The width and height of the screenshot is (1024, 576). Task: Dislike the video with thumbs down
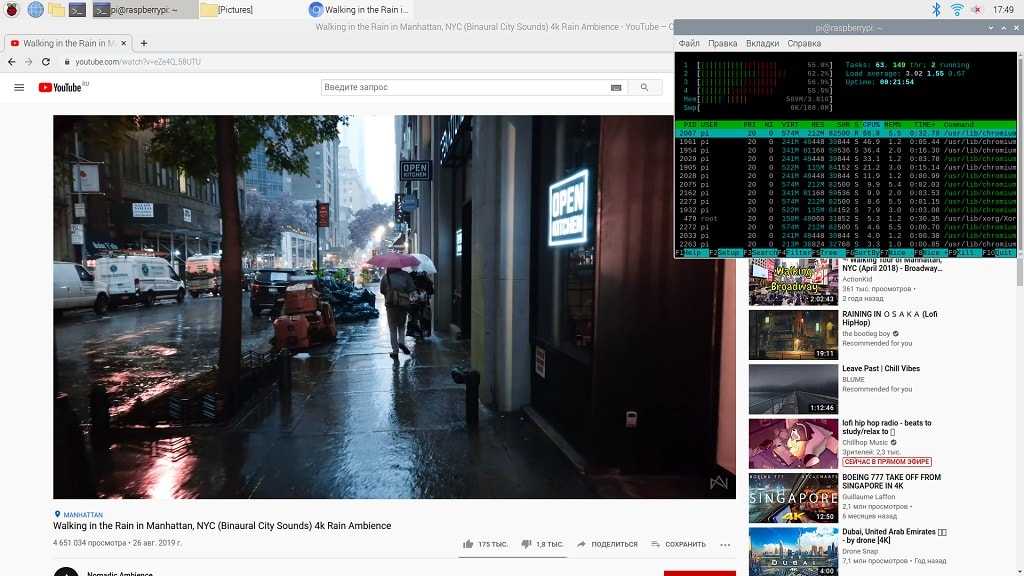pos(526,544)
